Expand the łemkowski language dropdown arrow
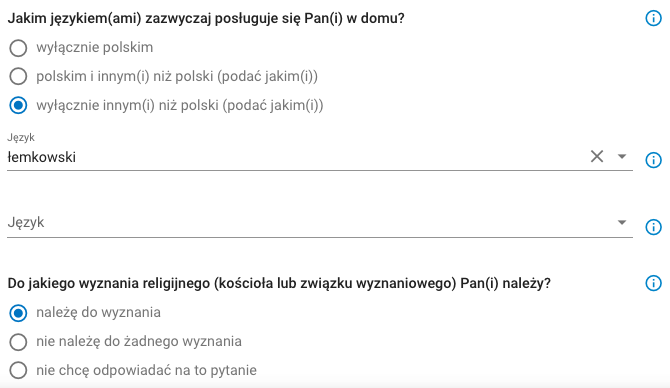Viewport: 670px width, 388px height. [x=622, y=157]
